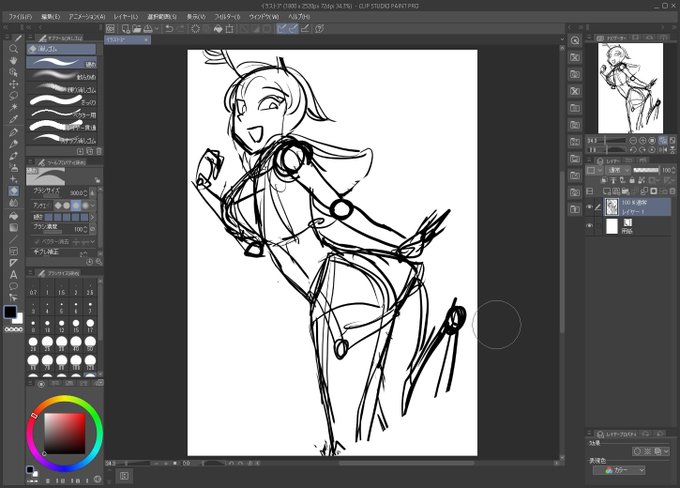680x488 pixels.
Task: Open the Edit menu
Action: (50, 16)
